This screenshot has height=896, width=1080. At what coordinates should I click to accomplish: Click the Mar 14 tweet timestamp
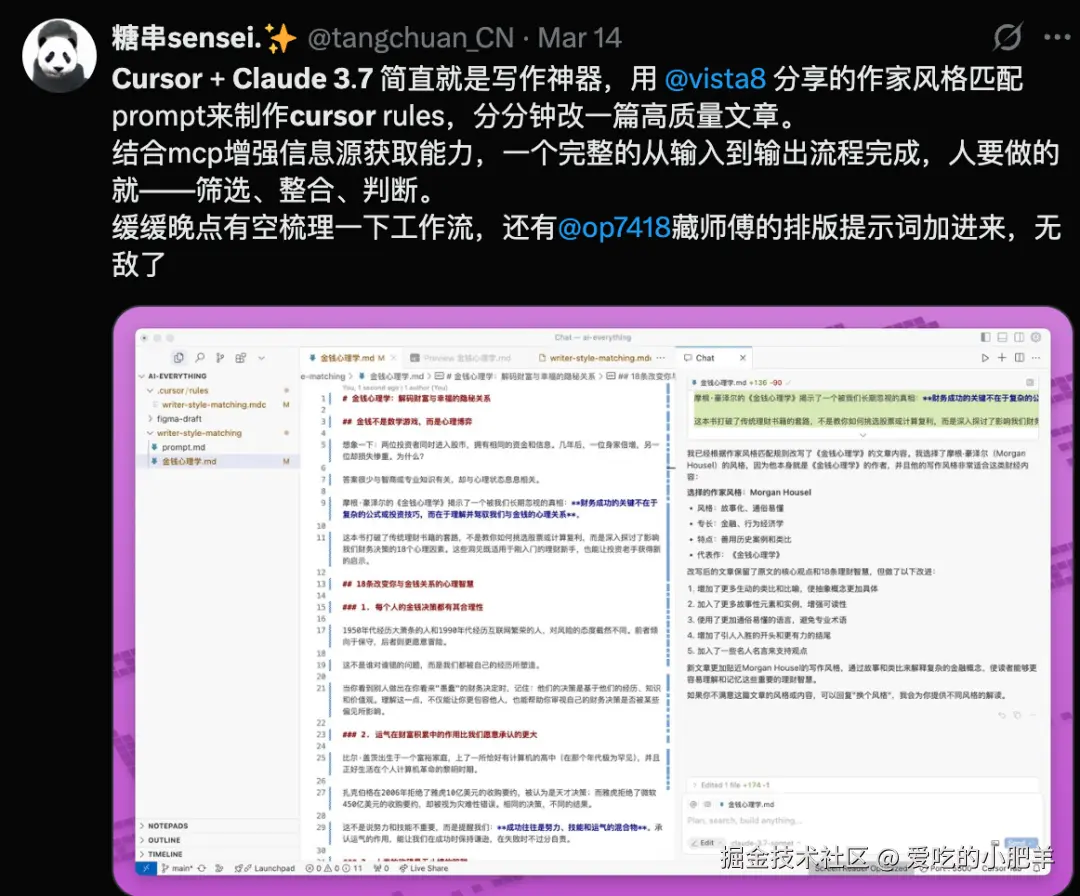click(579, 38)
